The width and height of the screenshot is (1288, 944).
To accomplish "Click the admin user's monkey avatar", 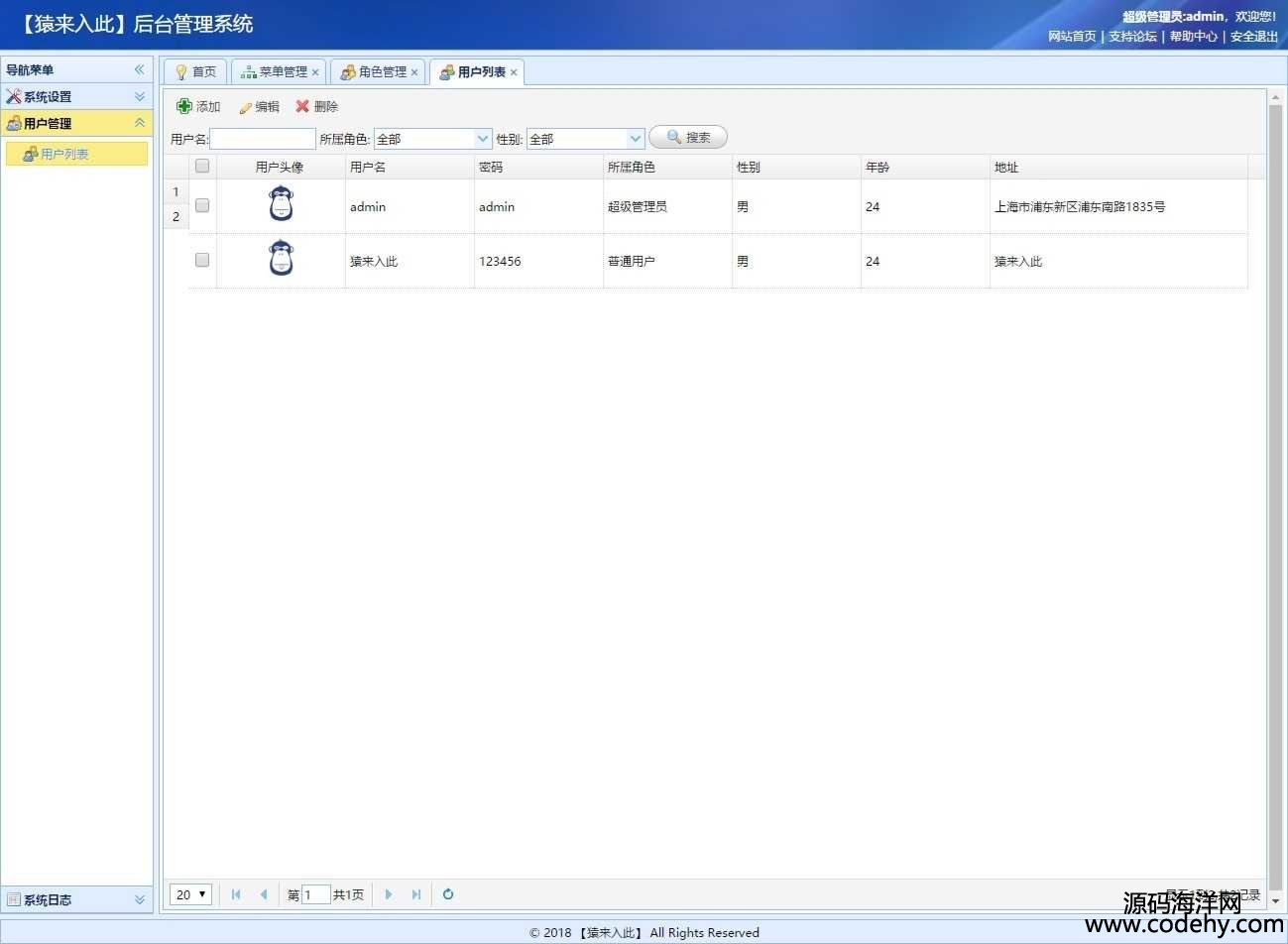I will tap(282, 204).
